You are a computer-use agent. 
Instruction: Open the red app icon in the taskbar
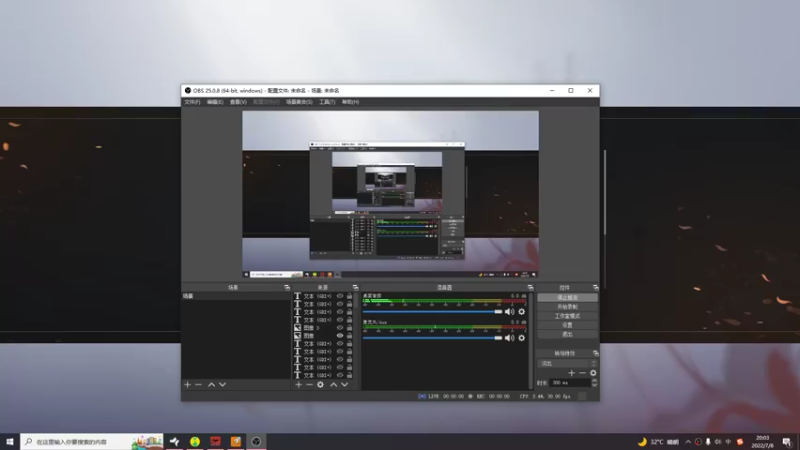215,441
